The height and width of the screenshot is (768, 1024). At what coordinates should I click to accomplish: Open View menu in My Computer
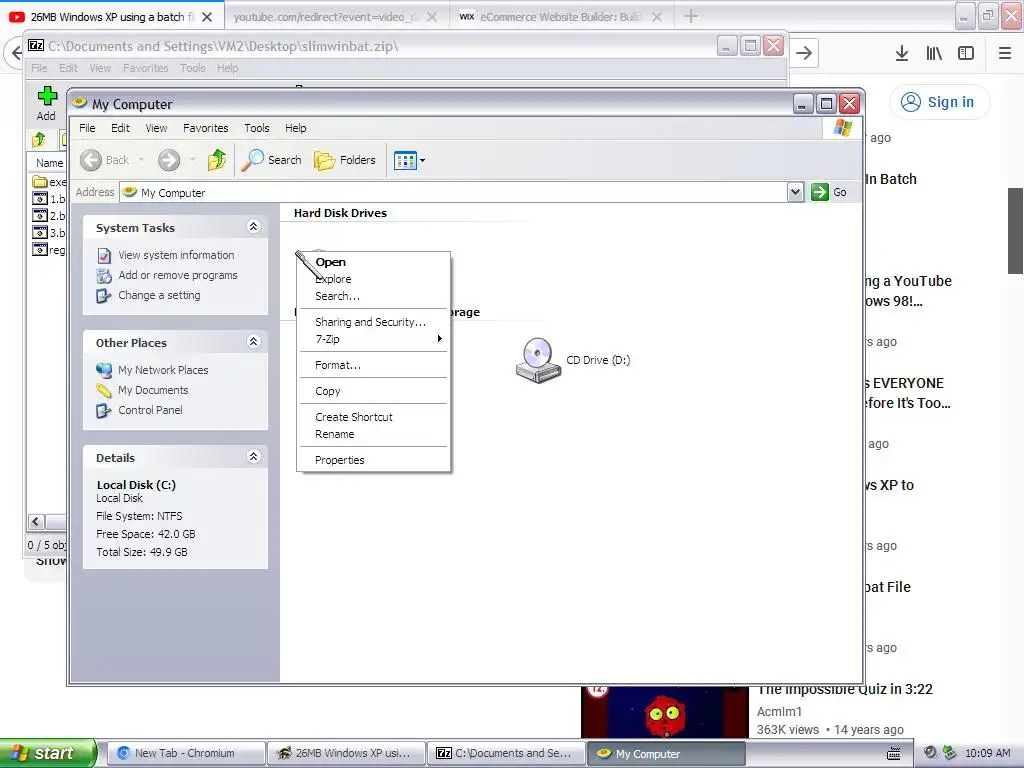coord(156,128)
